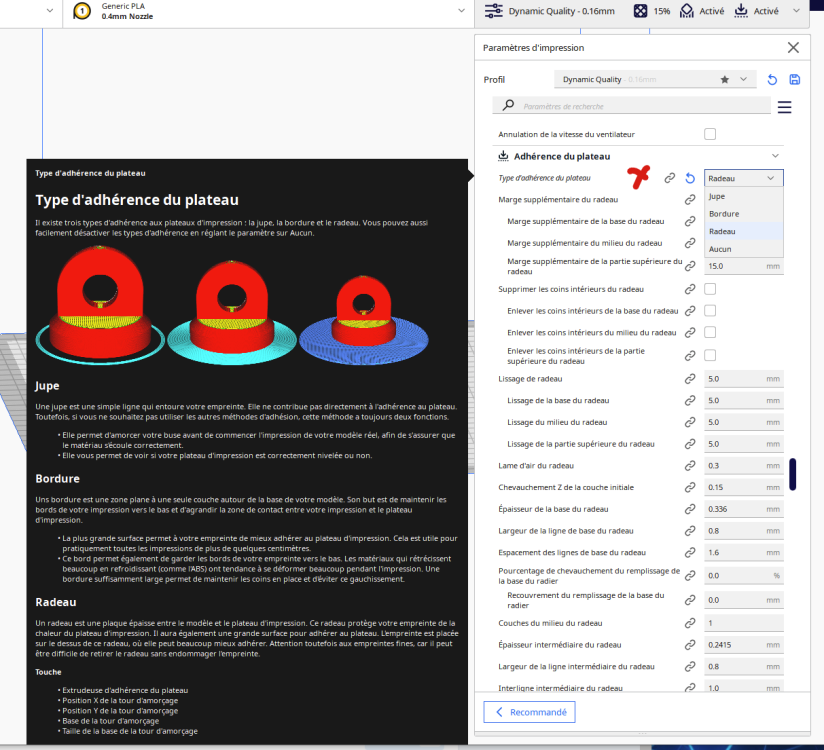Enable Annulation de la vitesse du ventilateur checkbox

coord(710,134)
